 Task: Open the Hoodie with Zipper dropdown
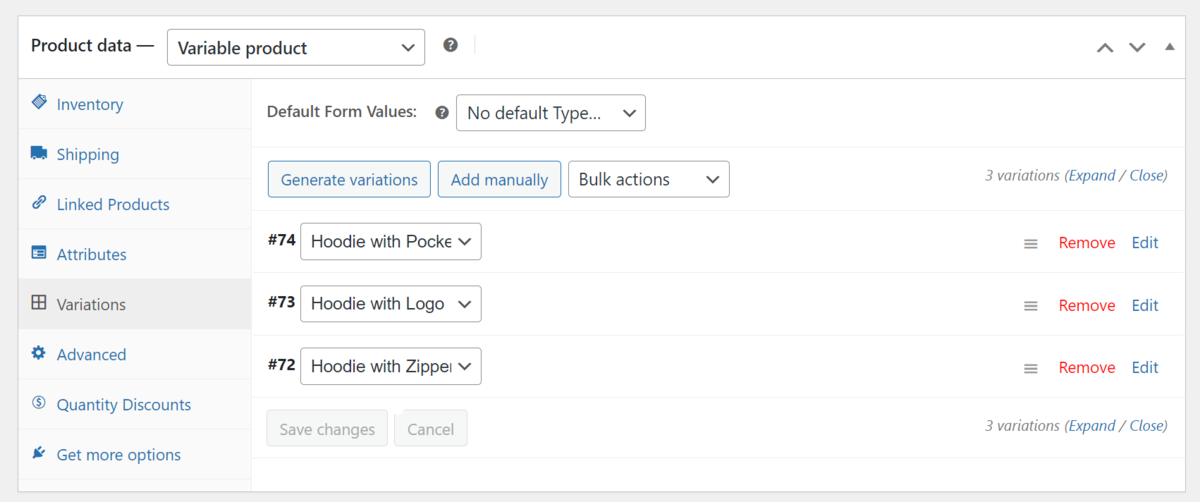[391, 366]
